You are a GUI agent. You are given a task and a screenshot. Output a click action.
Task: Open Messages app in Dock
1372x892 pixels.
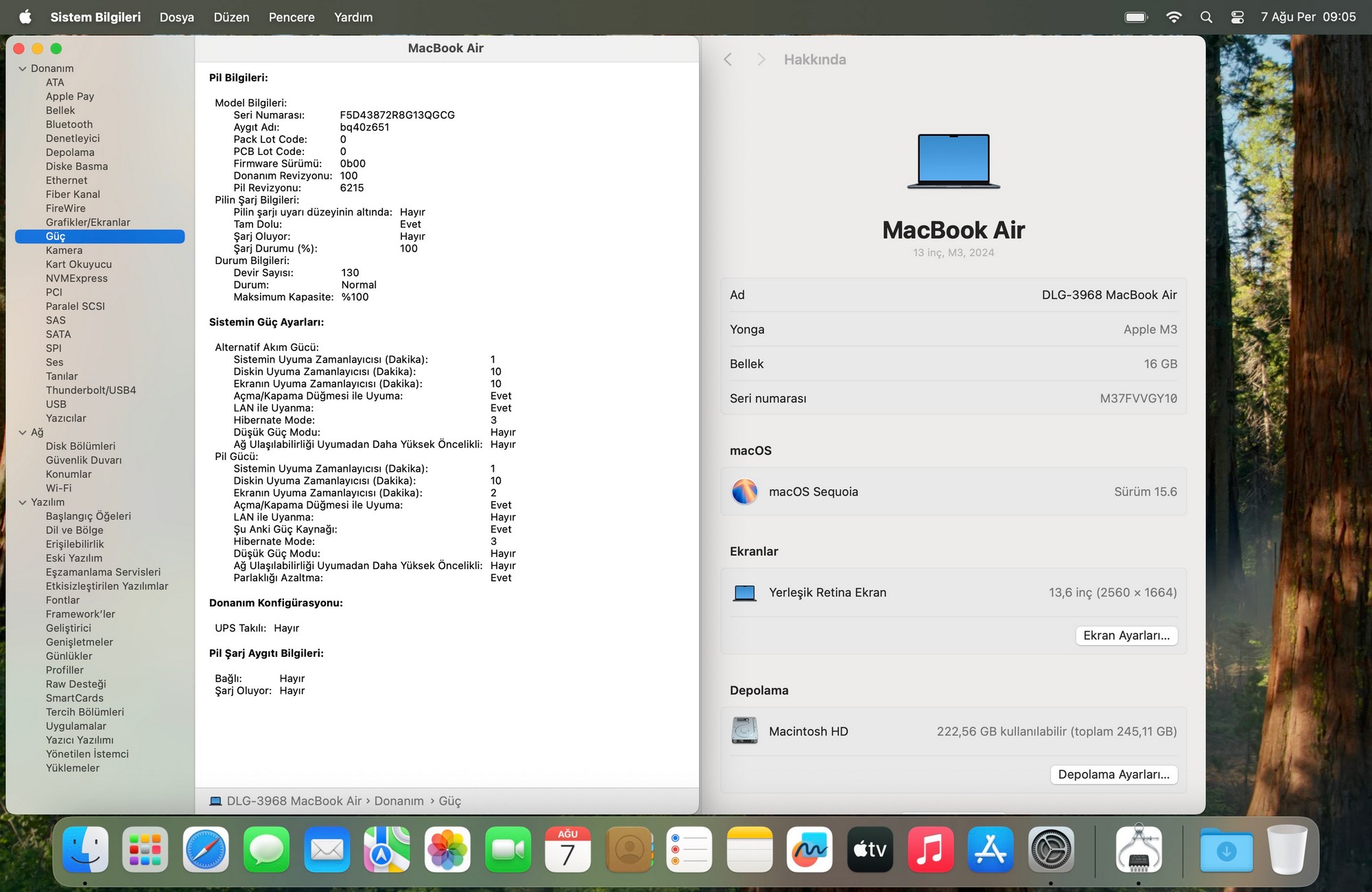(x=266, y=850)
